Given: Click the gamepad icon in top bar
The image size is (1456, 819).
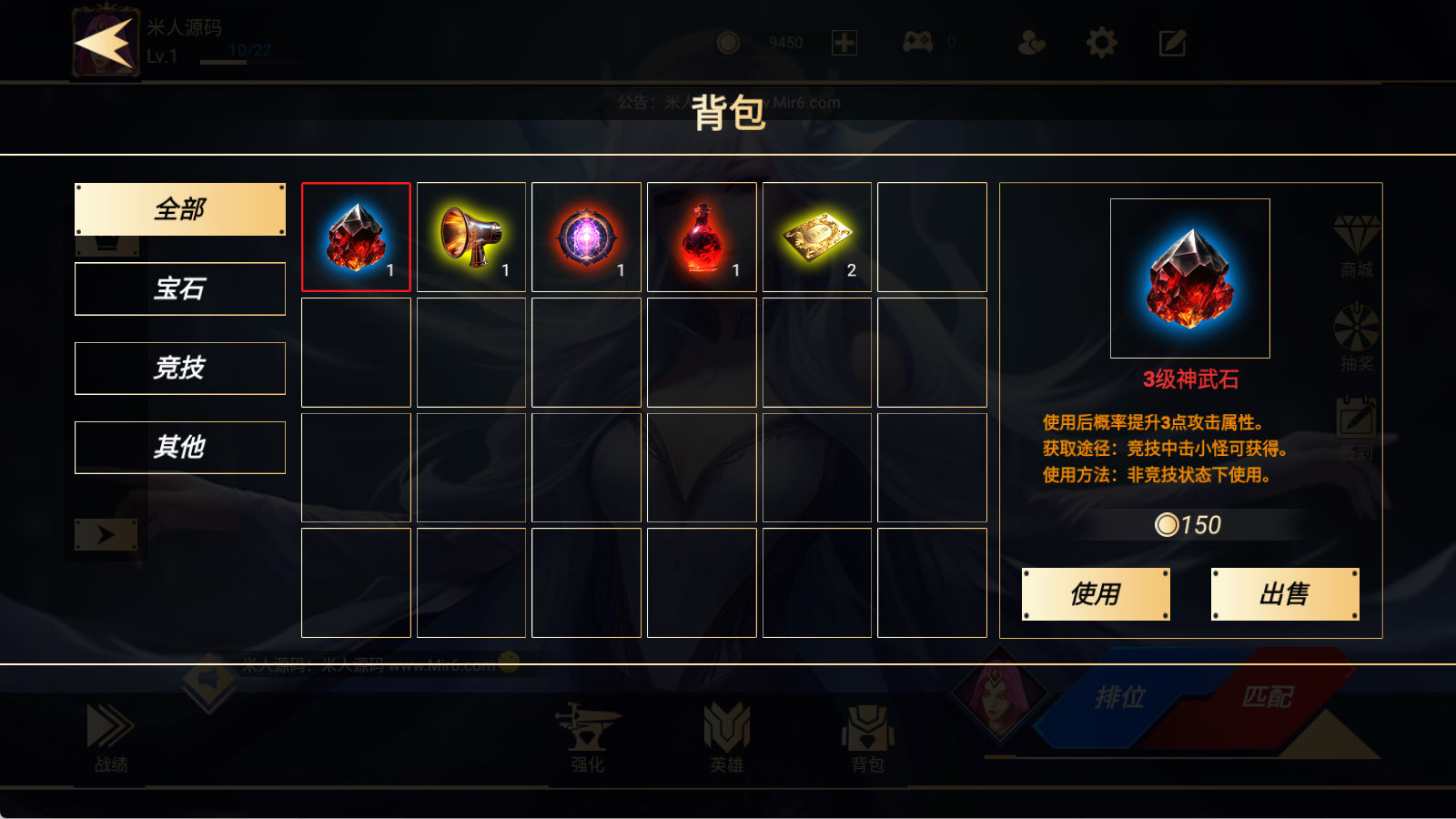Looking at the screenshot, I should click(x=917, y=42).
